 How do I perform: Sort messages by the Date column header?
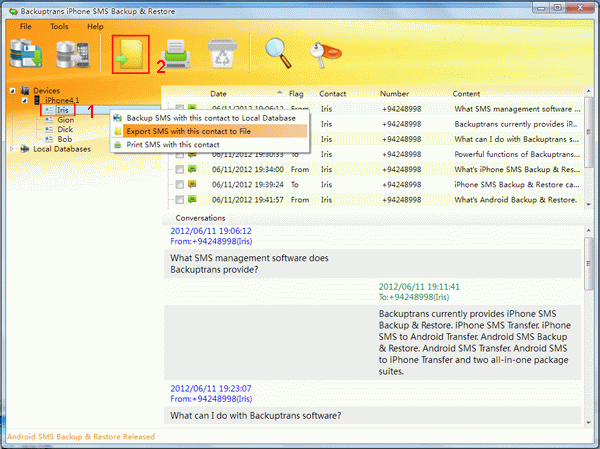click(218, 94)
